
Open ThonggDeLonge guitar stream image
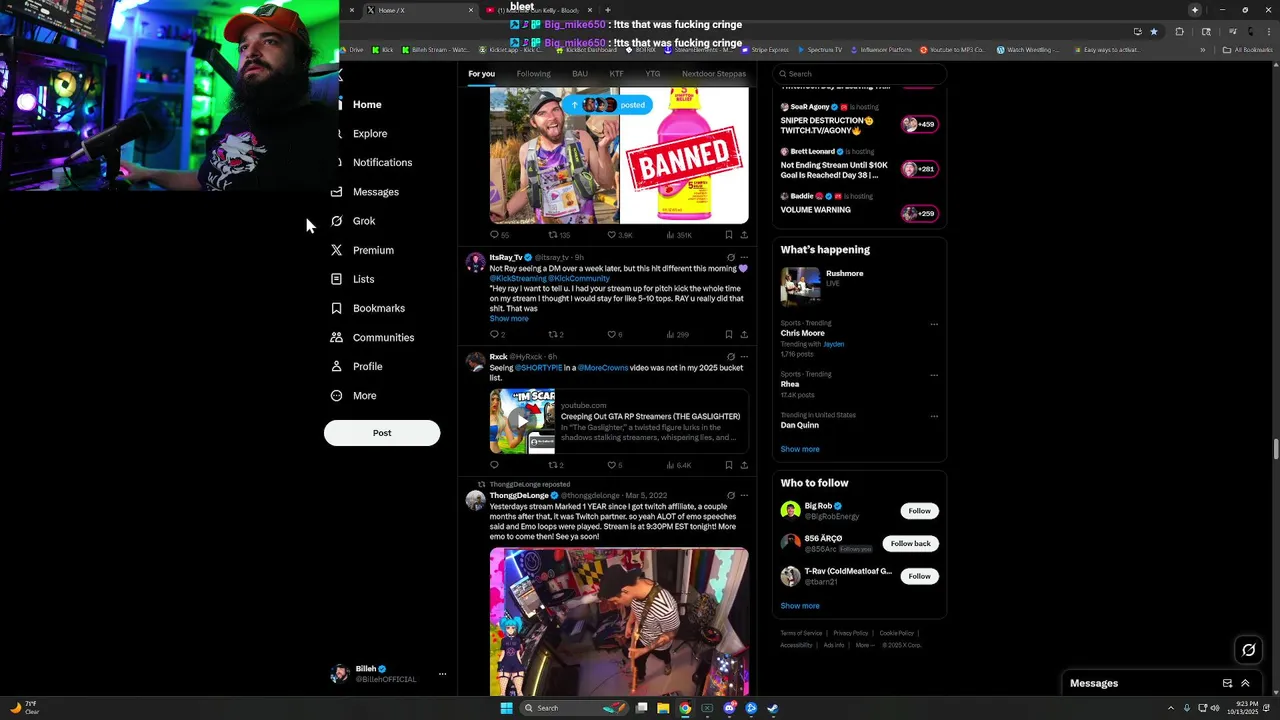click(x=619, y=621)
